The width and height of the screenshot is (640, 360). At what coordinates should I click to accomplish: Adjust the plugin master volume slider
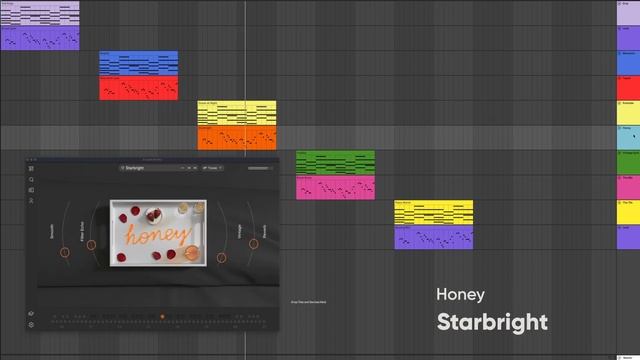click(x=259, y=168)
